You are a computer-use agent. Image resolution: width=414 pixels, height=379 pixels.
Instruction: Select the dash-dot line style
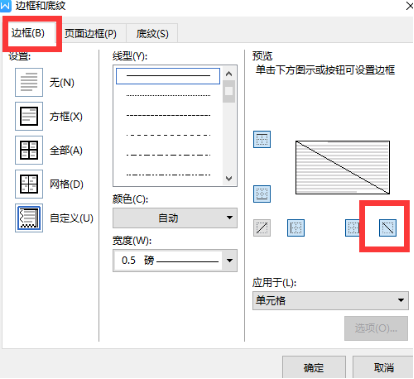168,155
